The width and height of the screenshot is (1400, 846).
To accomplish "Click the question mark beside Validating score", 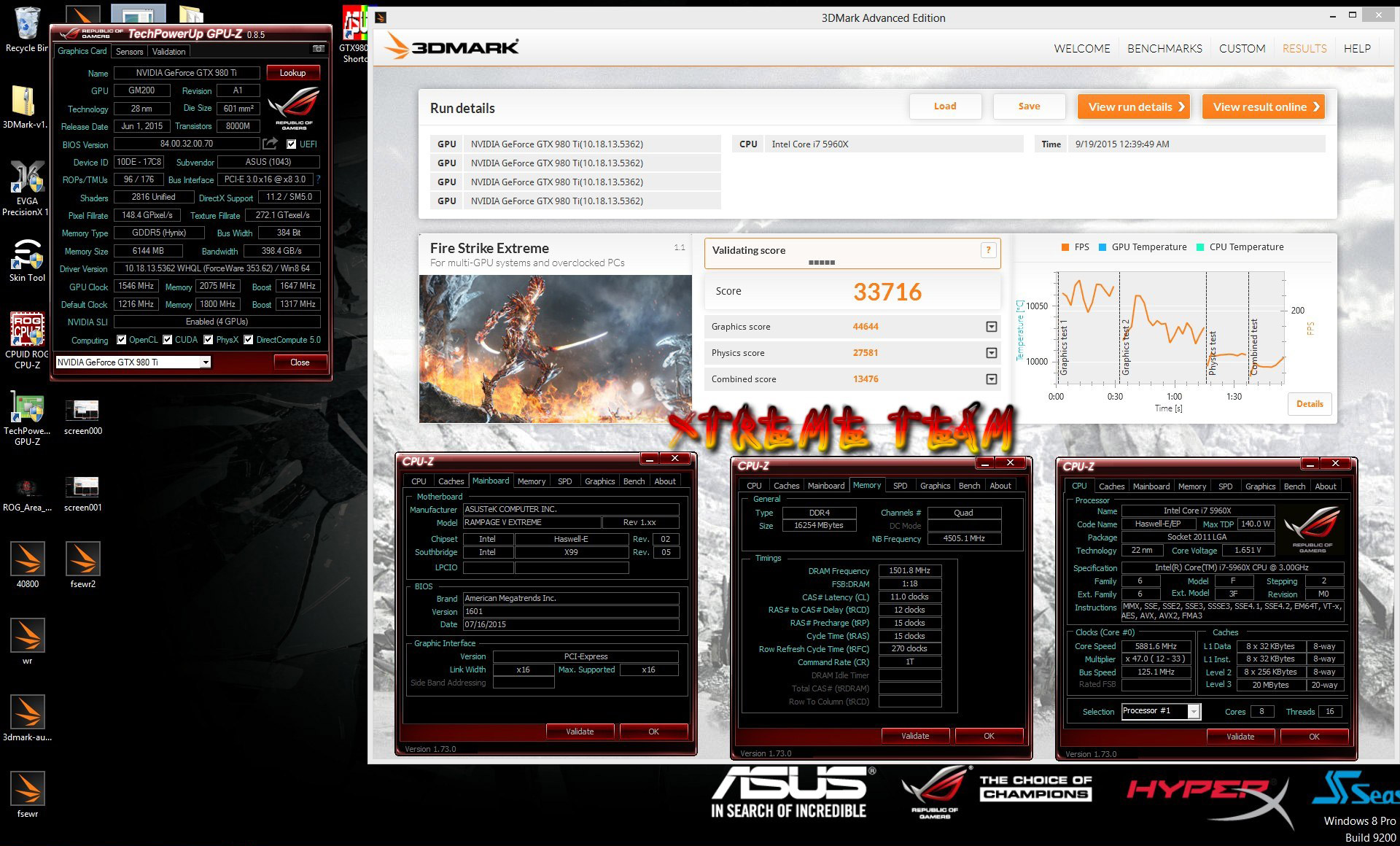I will 988,250.
